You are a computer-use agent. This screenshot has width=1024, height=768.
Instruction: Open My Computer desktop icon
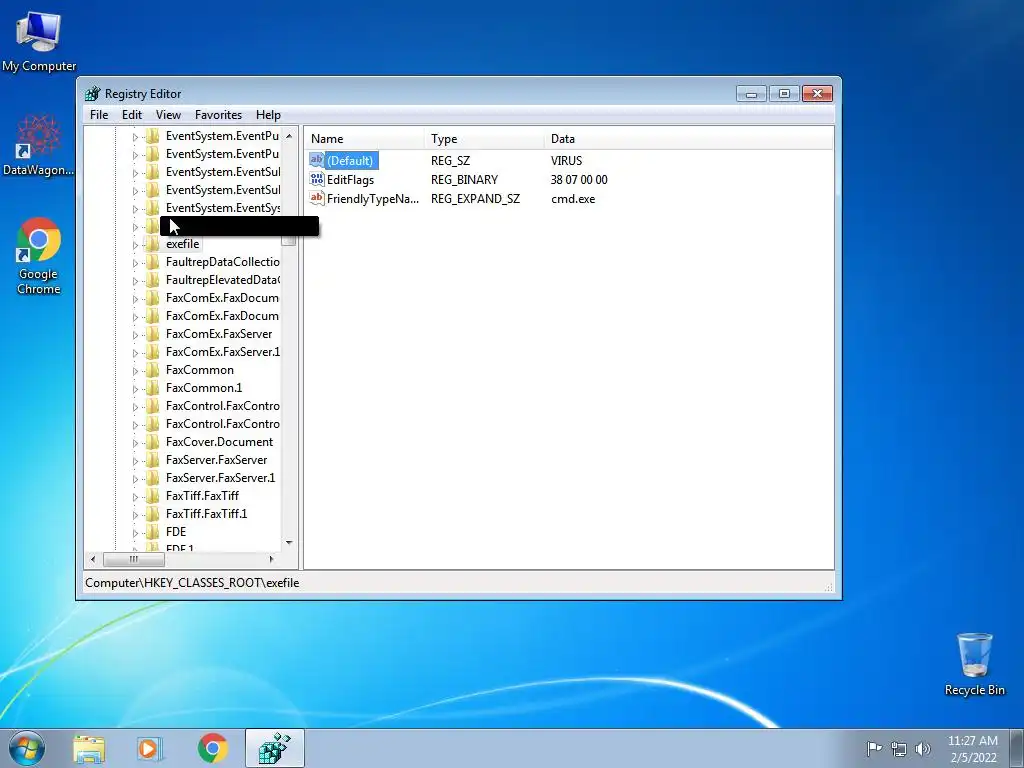tap(39, 41)
